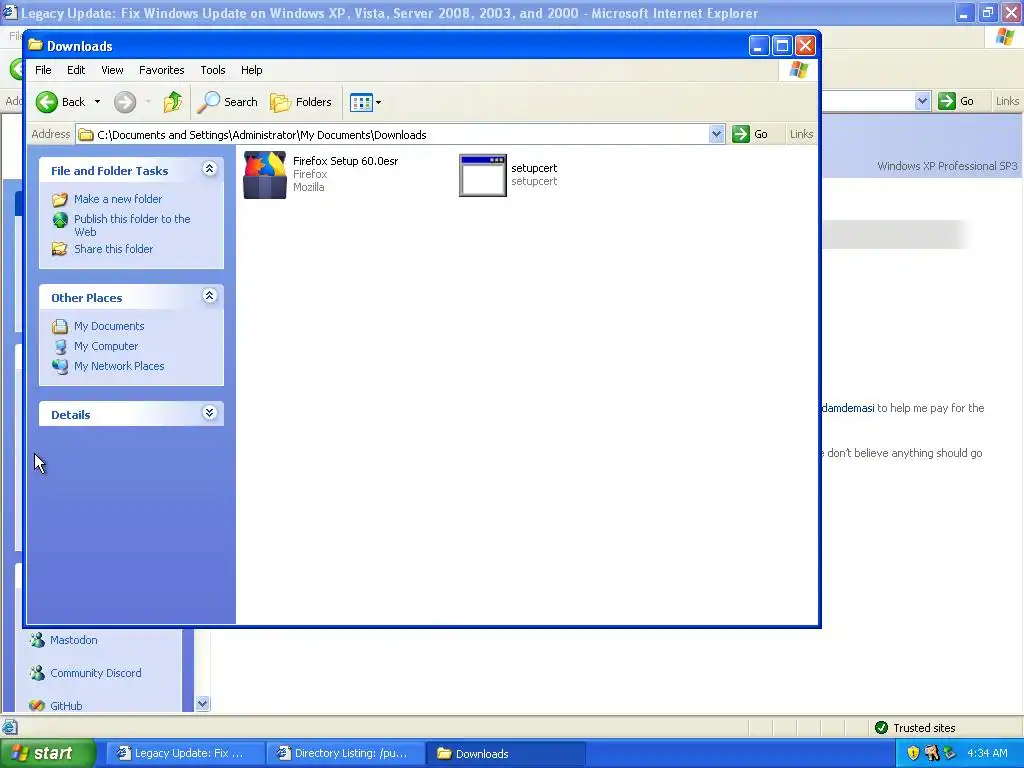
Task: Open the Favorites menu
Action: [x=161, y=70]
